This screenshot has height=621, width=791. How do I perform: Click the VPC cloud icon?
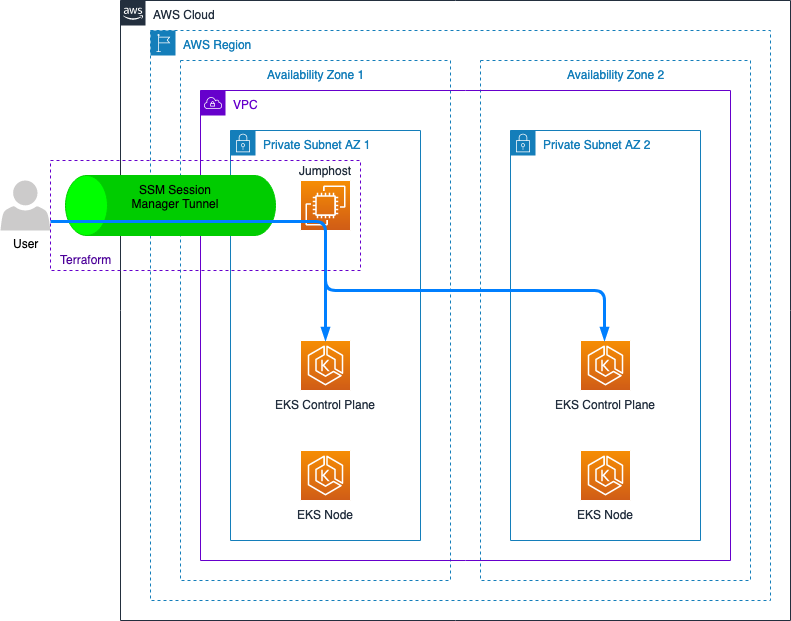tap(213, 103)
